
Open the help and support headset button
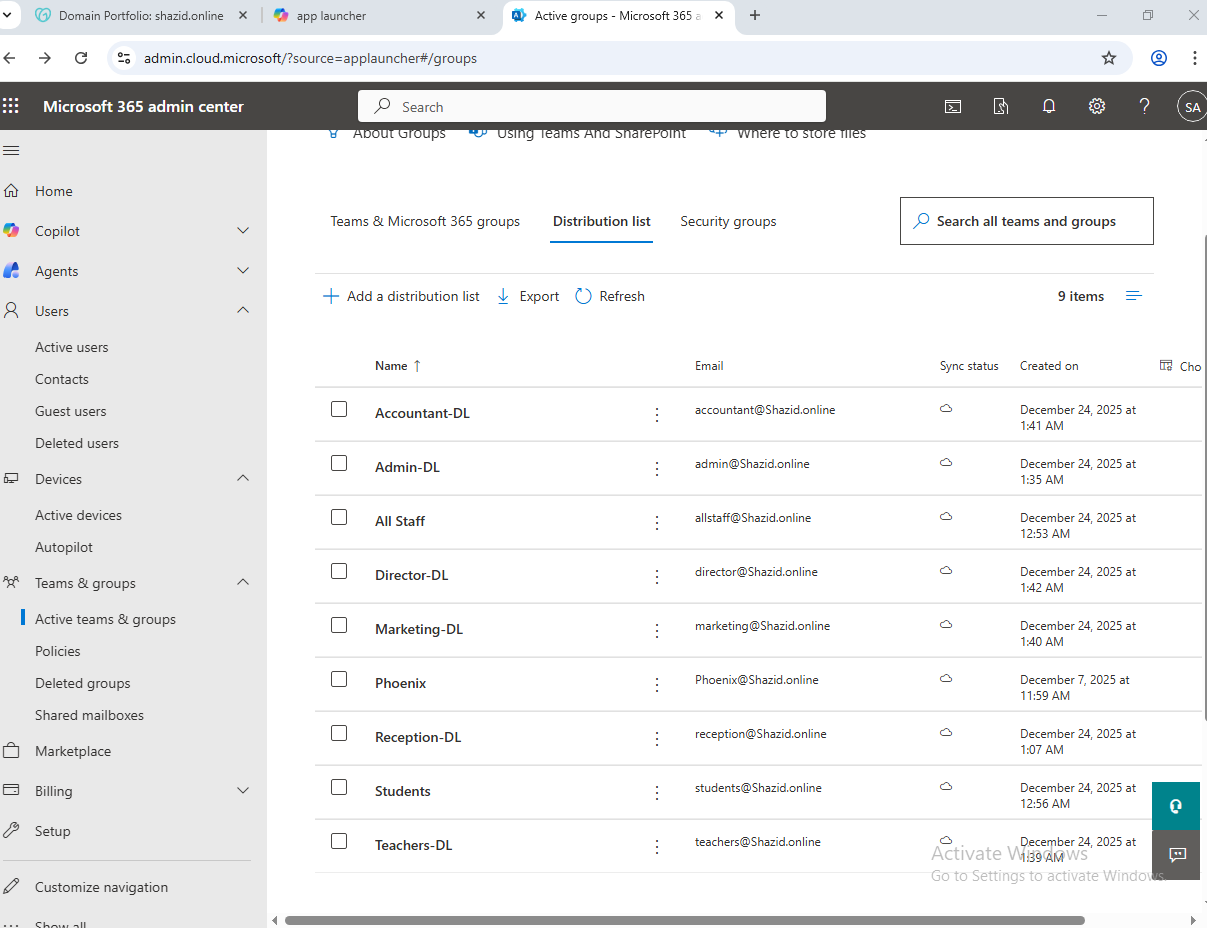(1176, 806)
